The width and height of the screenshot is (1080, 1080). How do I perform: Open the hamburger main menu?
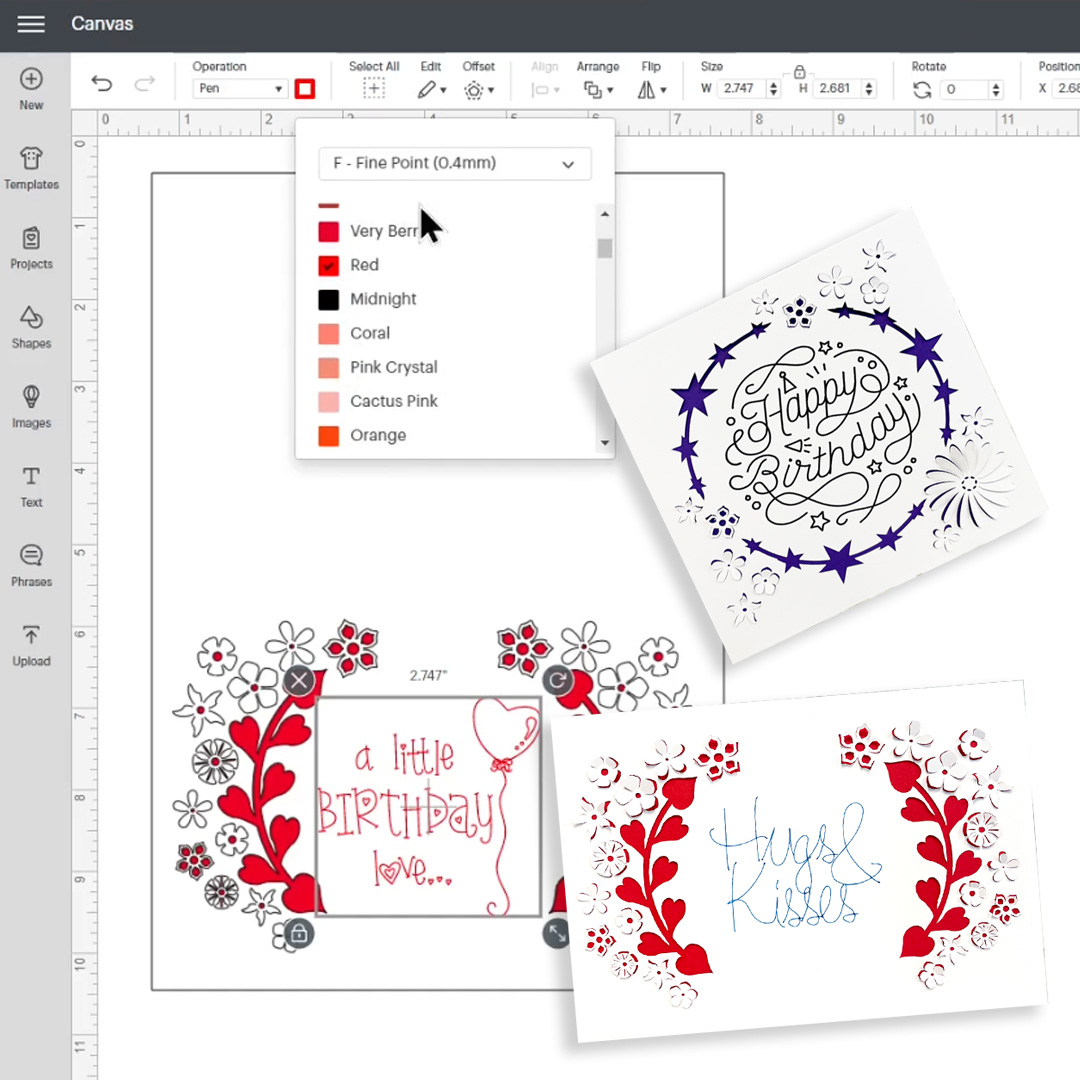click(x=31, y=24)
